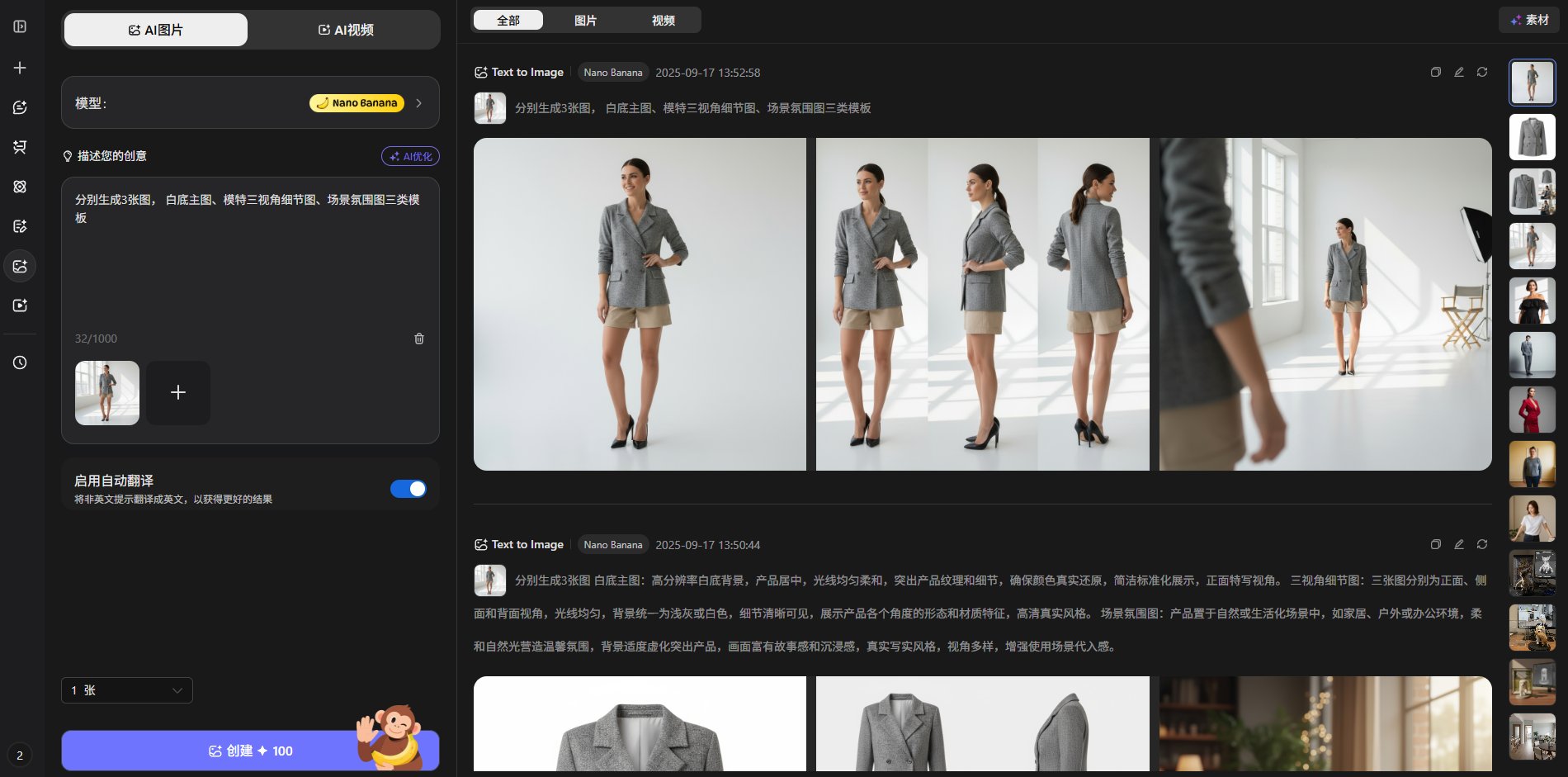
Task: Click the plus icon to create new project
Action: pyautogui.click(x=20, y=68)
